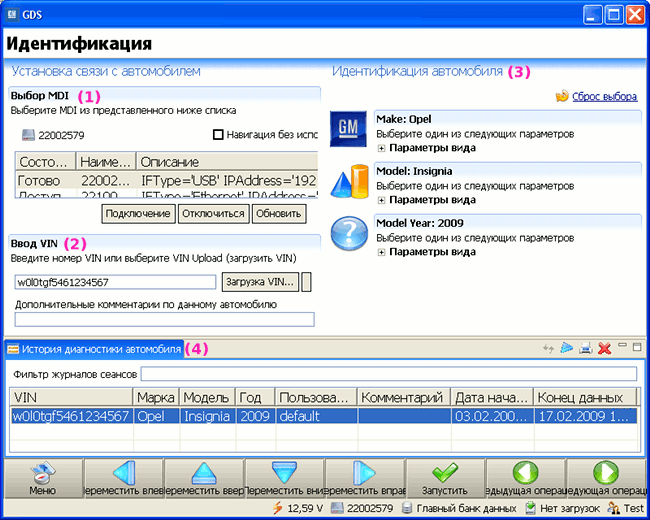Click the green checkmark Запустить button
This screenshot has height=520, width=650.
[445, 478]
